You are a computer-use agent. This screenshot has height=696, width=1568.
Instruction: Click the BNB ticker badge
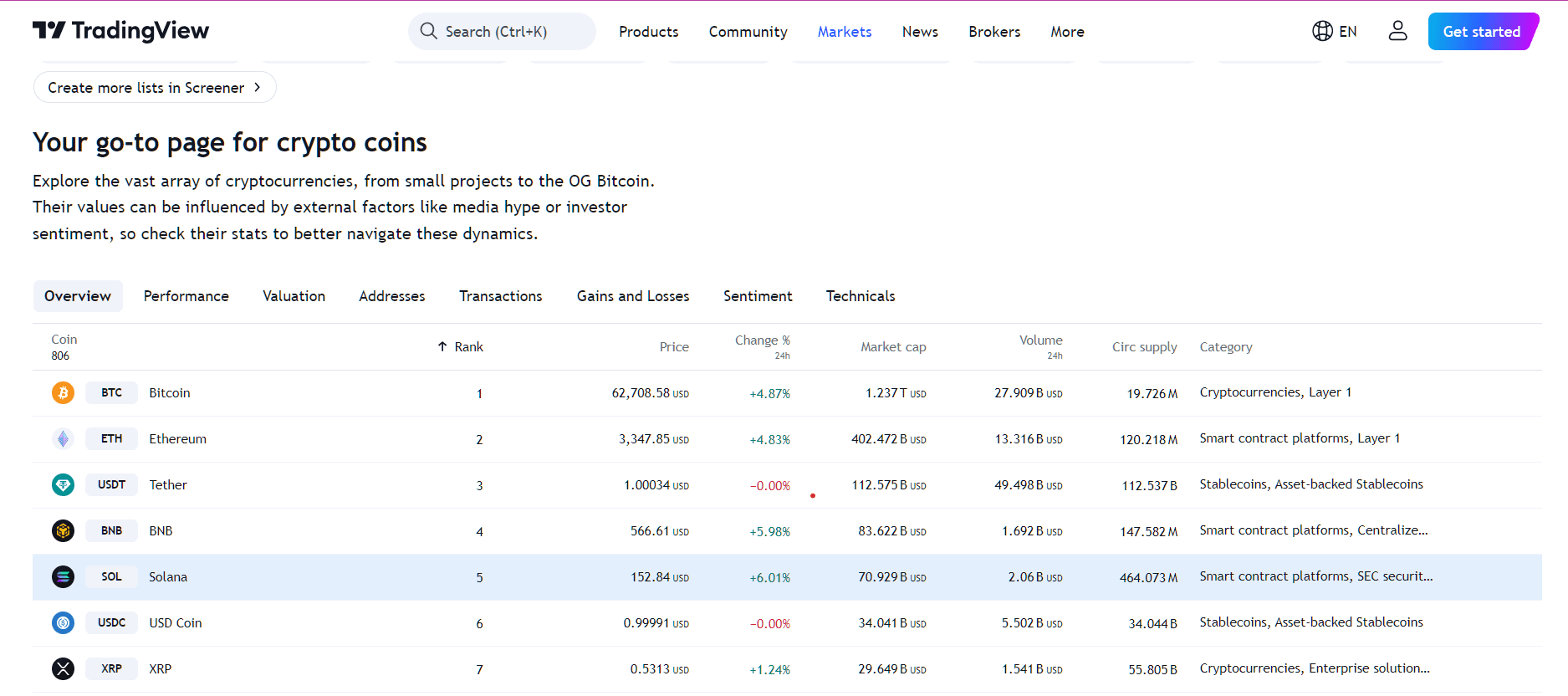(111, 531)
